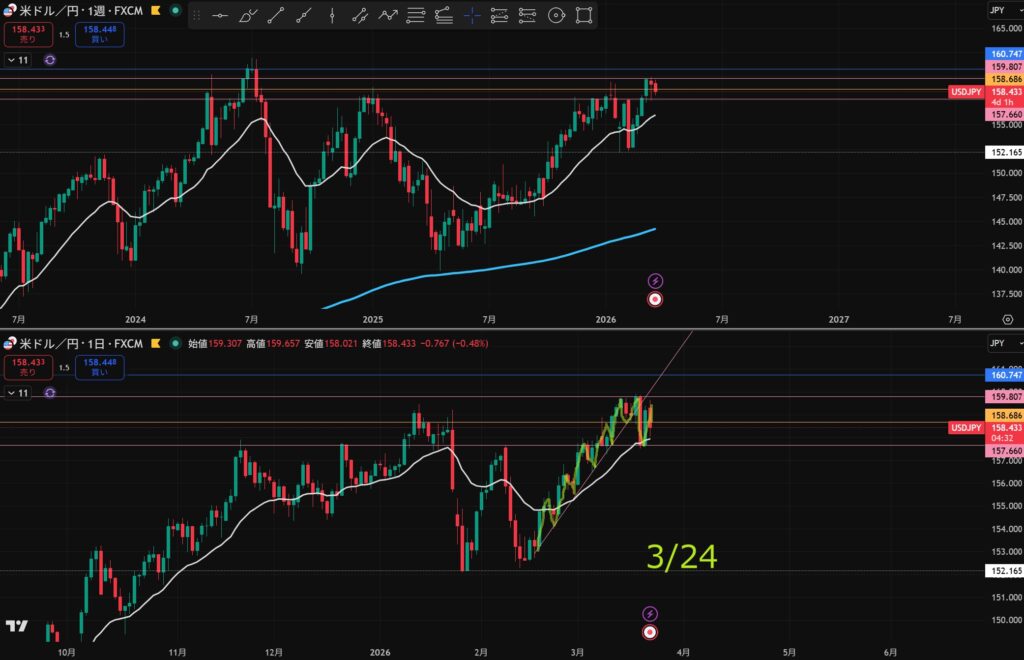Open the JPY currency dropdown on top chart
This screenshot has width=1024, height=660.
point(997,10)
